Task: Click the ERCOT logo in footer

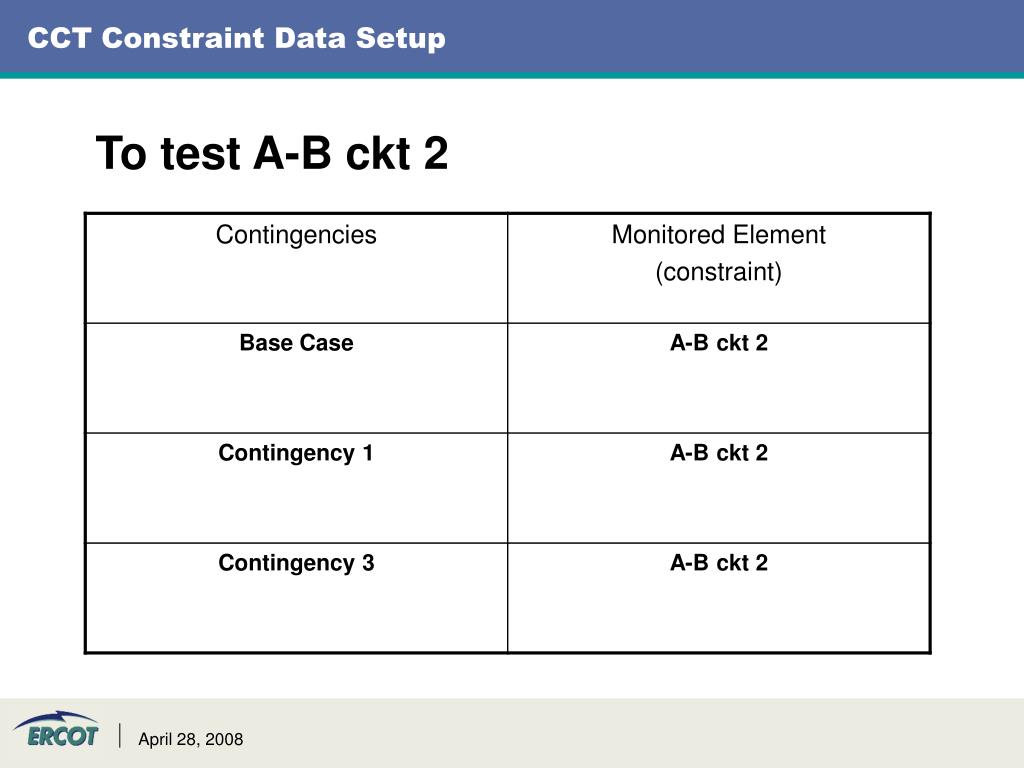Action: pos(56,729)
